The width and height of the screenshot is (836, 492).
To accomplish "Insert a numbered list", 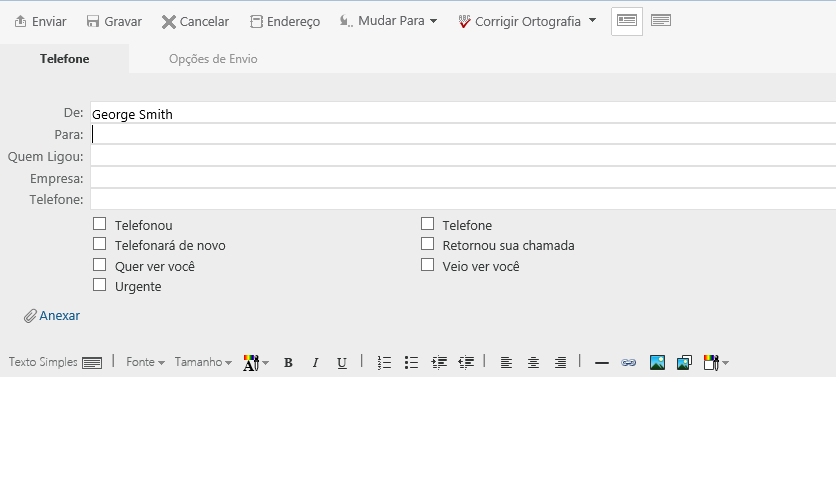I will [x=384, y=363].
